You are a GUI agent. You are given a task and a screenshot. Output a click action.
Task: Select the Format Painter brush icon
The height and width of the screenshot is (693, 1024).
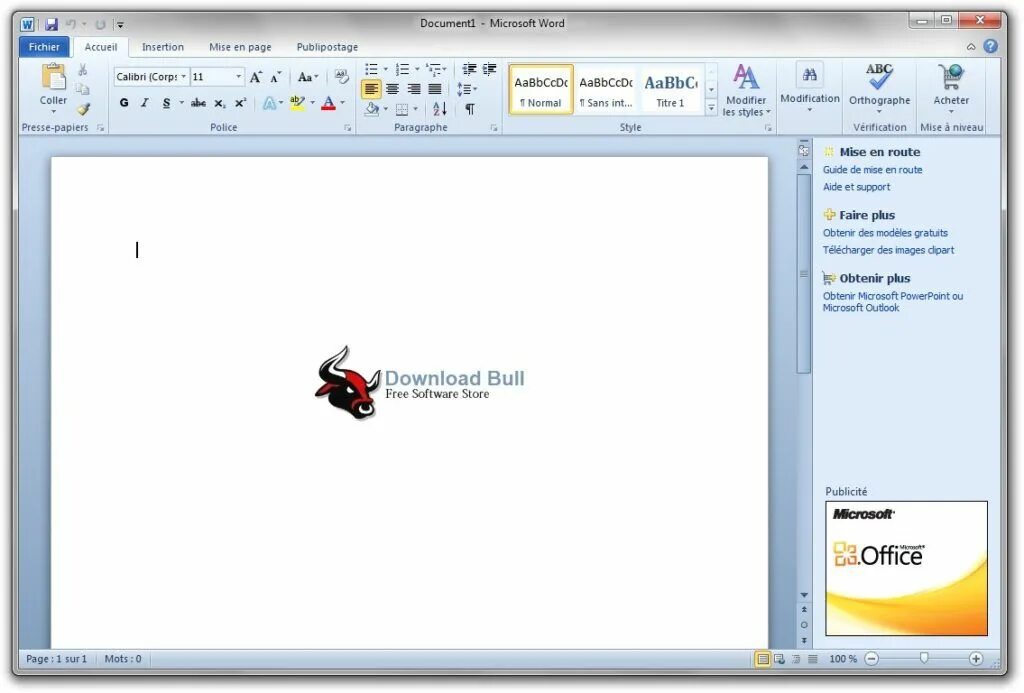tap(83, 109)
